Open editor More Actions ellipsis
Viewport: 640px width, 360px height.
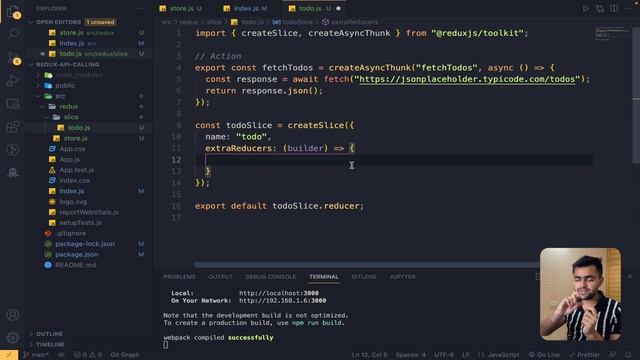tap(628, 8)
